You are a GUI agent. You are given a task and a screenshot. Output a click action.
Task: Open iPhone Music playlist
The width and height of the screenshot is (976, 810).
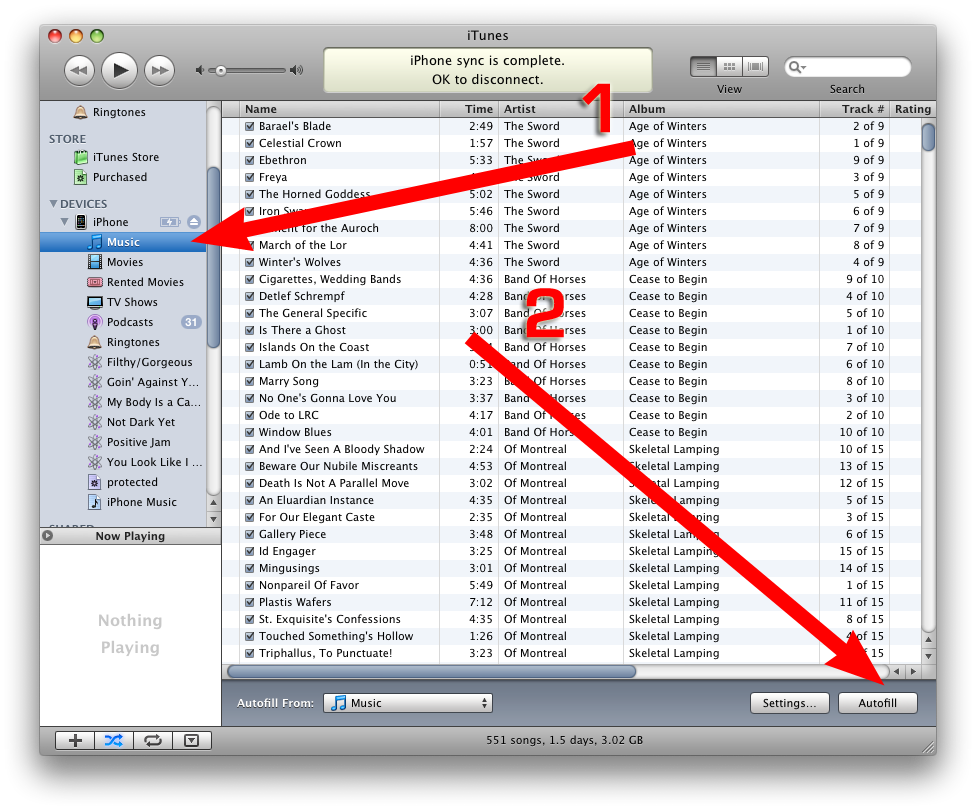[123, 502]
